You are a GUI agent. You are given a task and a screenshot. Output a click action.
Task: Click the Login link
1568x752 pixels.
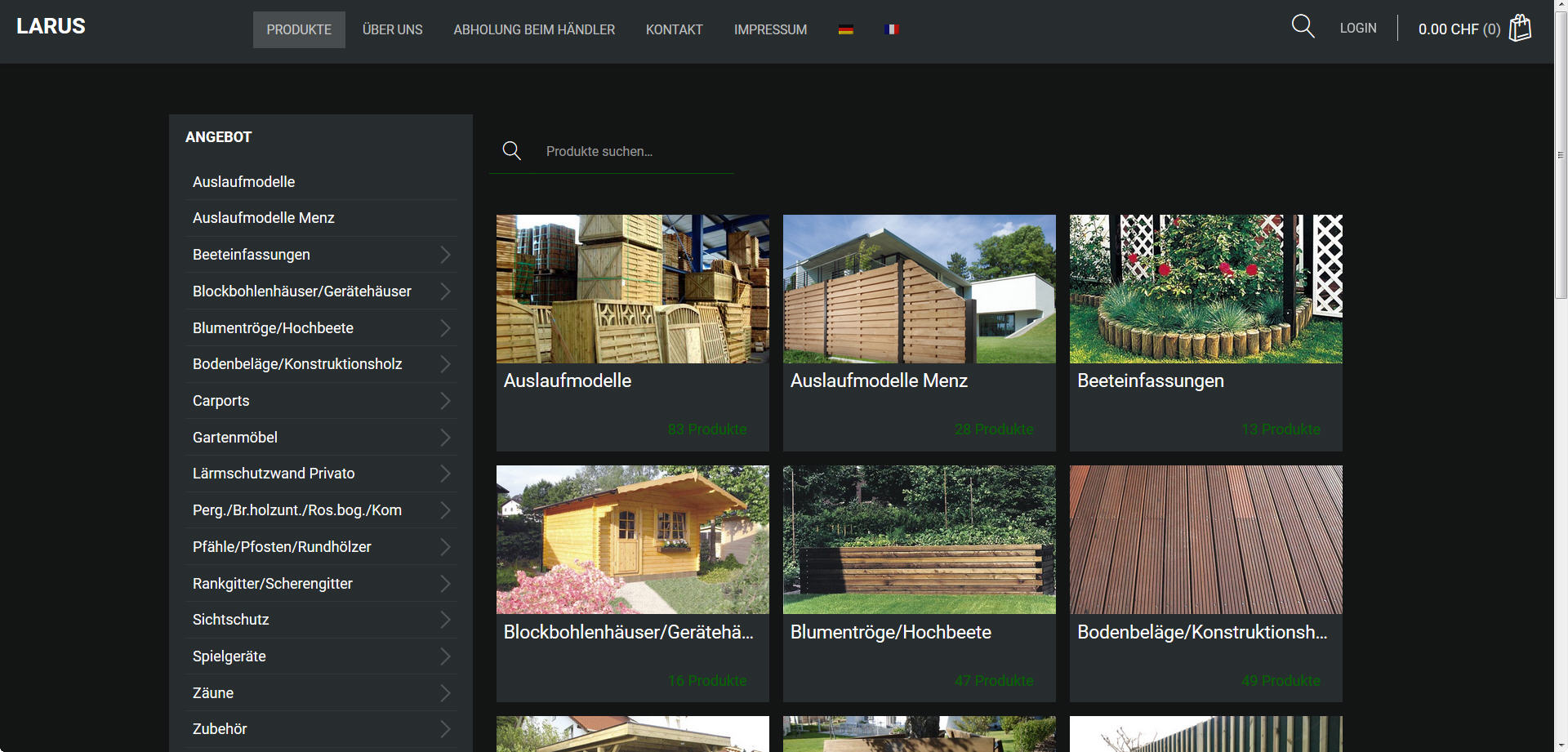(x=1357, y=28)
